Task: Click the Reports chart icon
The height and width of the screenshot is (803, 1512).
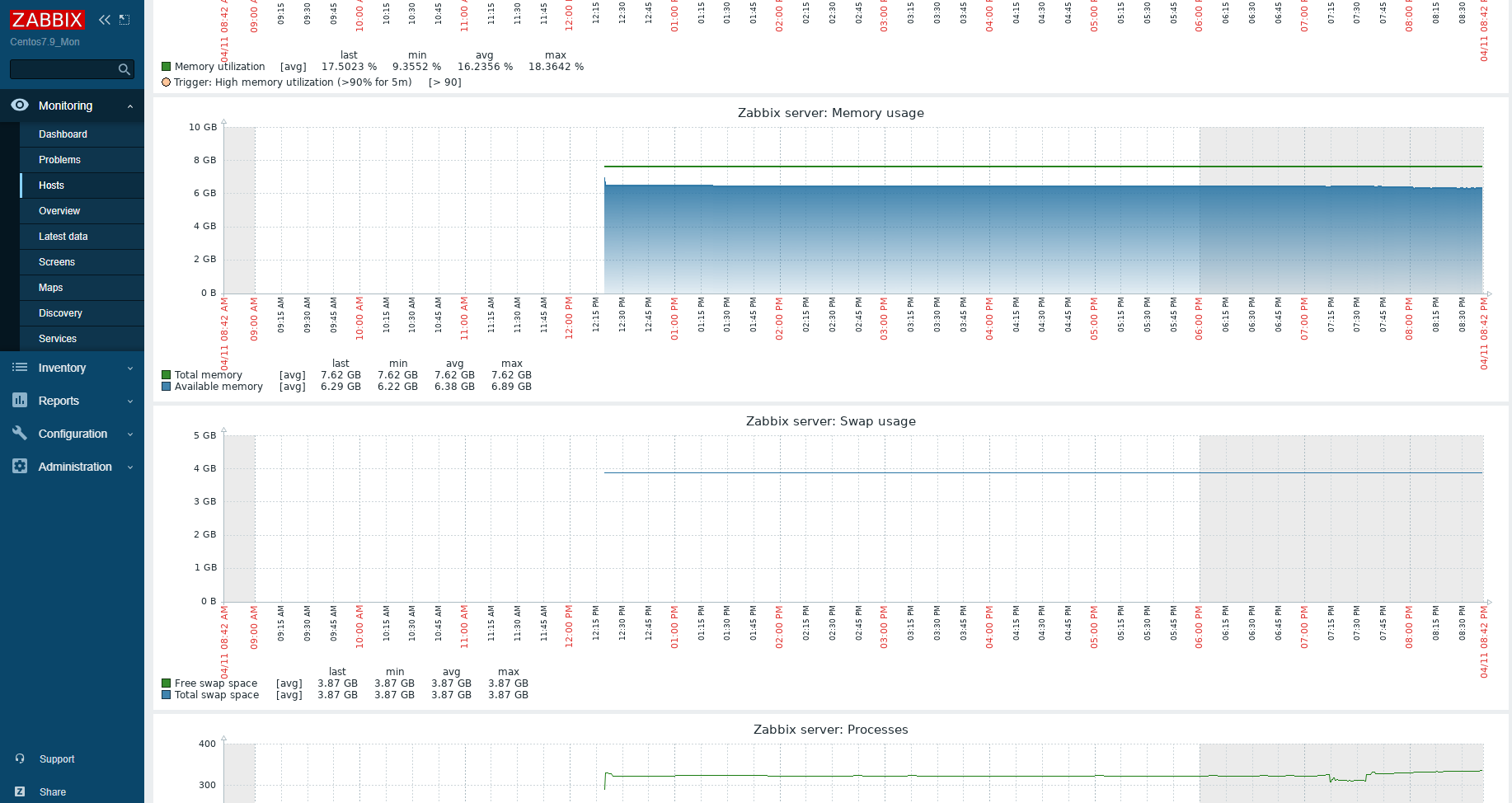Action: pyautogui.click(x=20, y=400)
